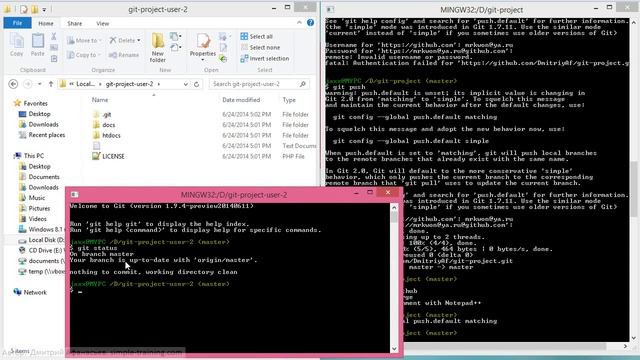This screenshot has width=640, height=360.
Task: Click the History icon in the Open group
Action: tap(223, 59)
